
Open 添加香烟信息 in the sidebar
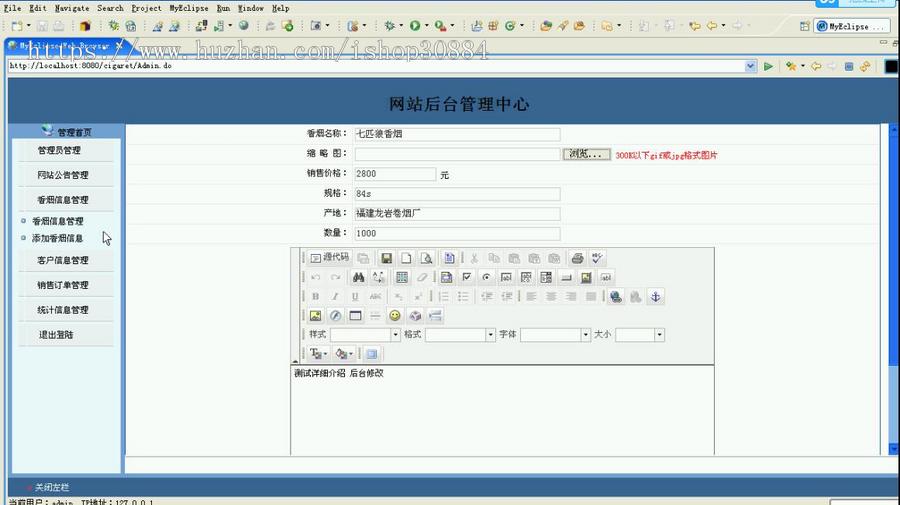pyautogui.click(x=57, y=238)
